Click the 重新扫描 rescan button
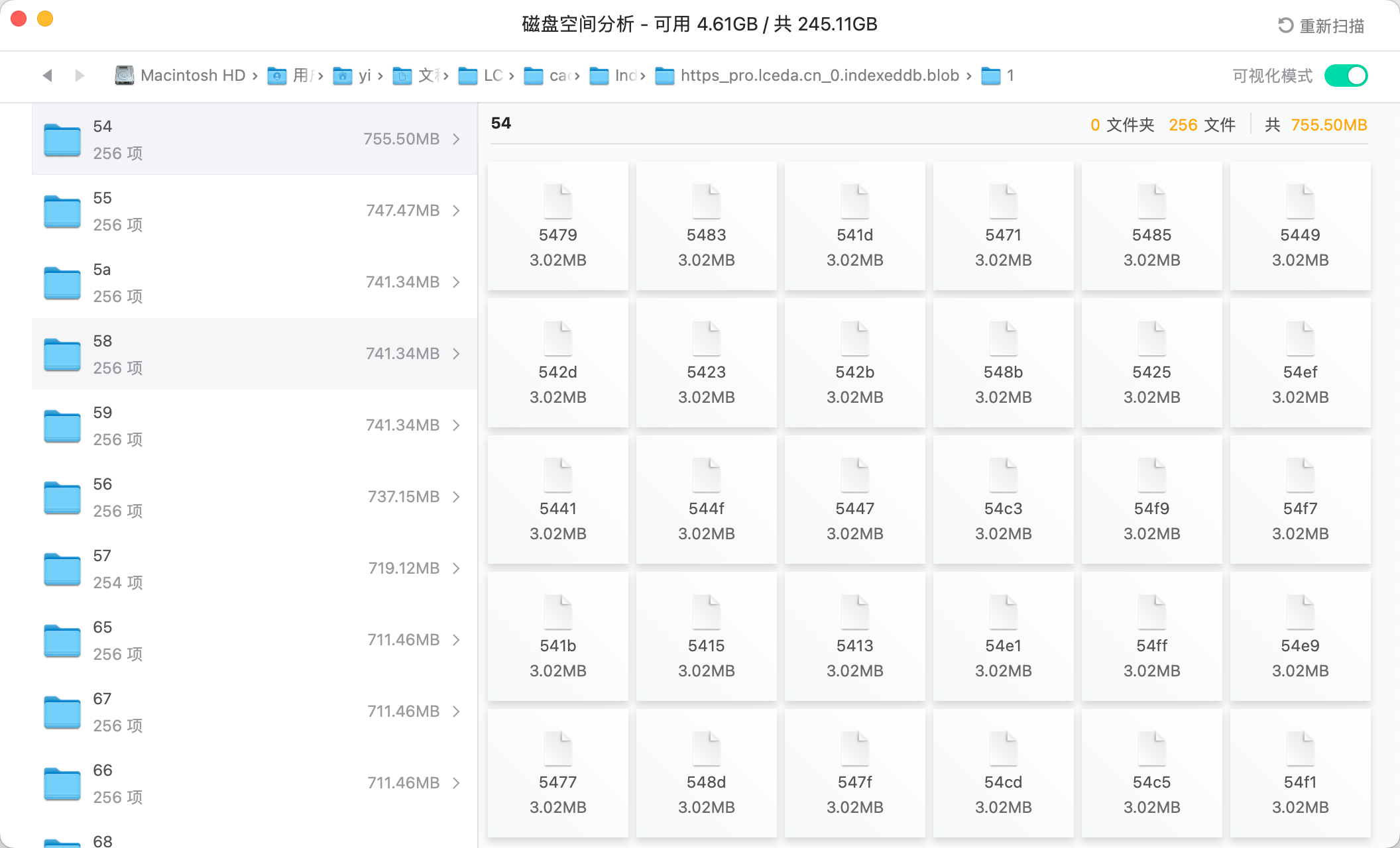This screenshot has height=848, width=1400. (x=1331, y=26)
